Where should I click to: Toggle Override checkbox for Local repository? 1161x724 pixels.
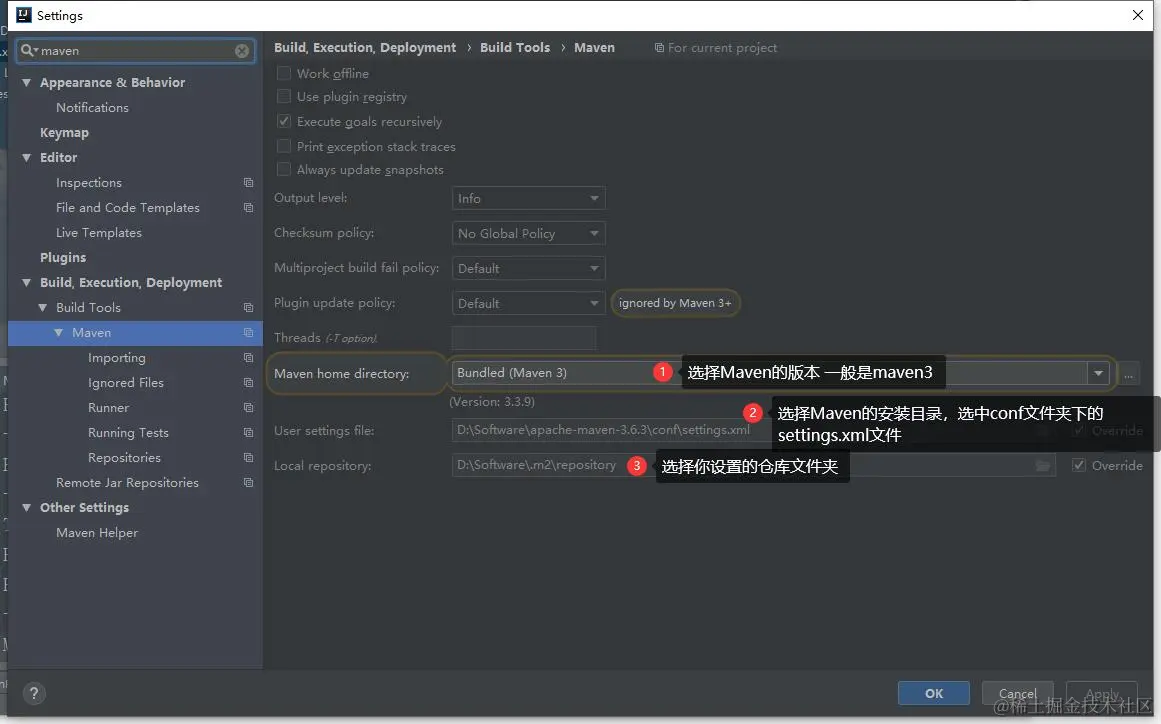pyautogui.click(x=1079, y=465)
